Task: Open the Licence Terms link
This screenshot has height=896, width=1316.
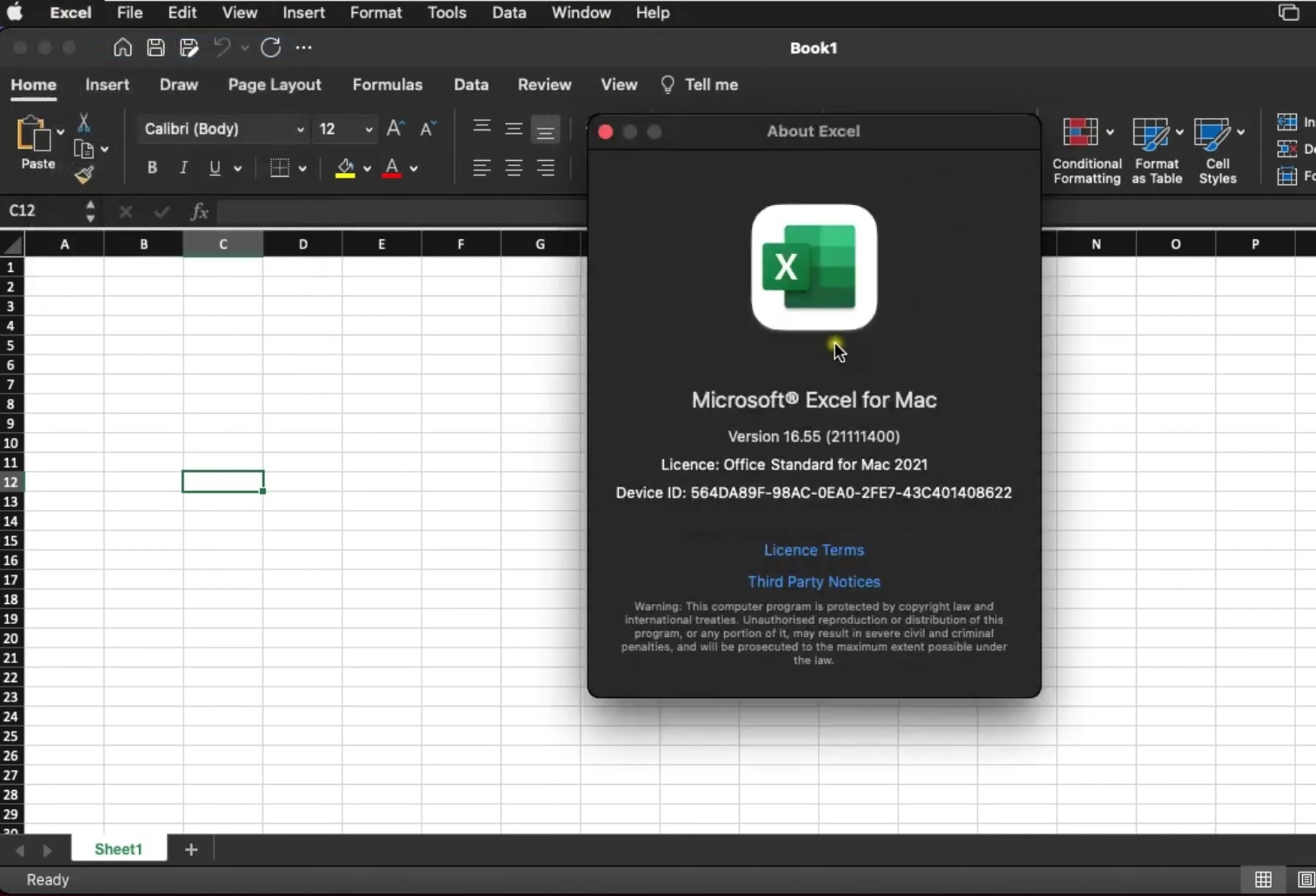Action: (x=814, y=550)
